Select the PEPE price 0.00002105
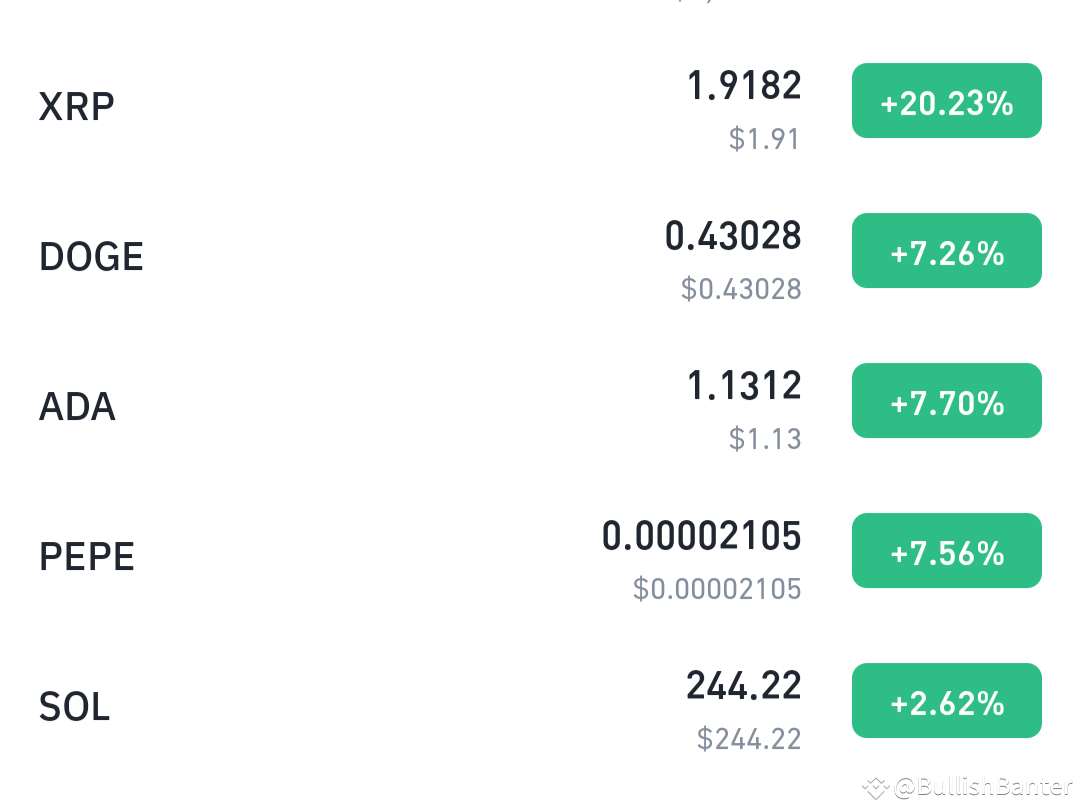This screenshot has width=1080, height=809. 700,537
